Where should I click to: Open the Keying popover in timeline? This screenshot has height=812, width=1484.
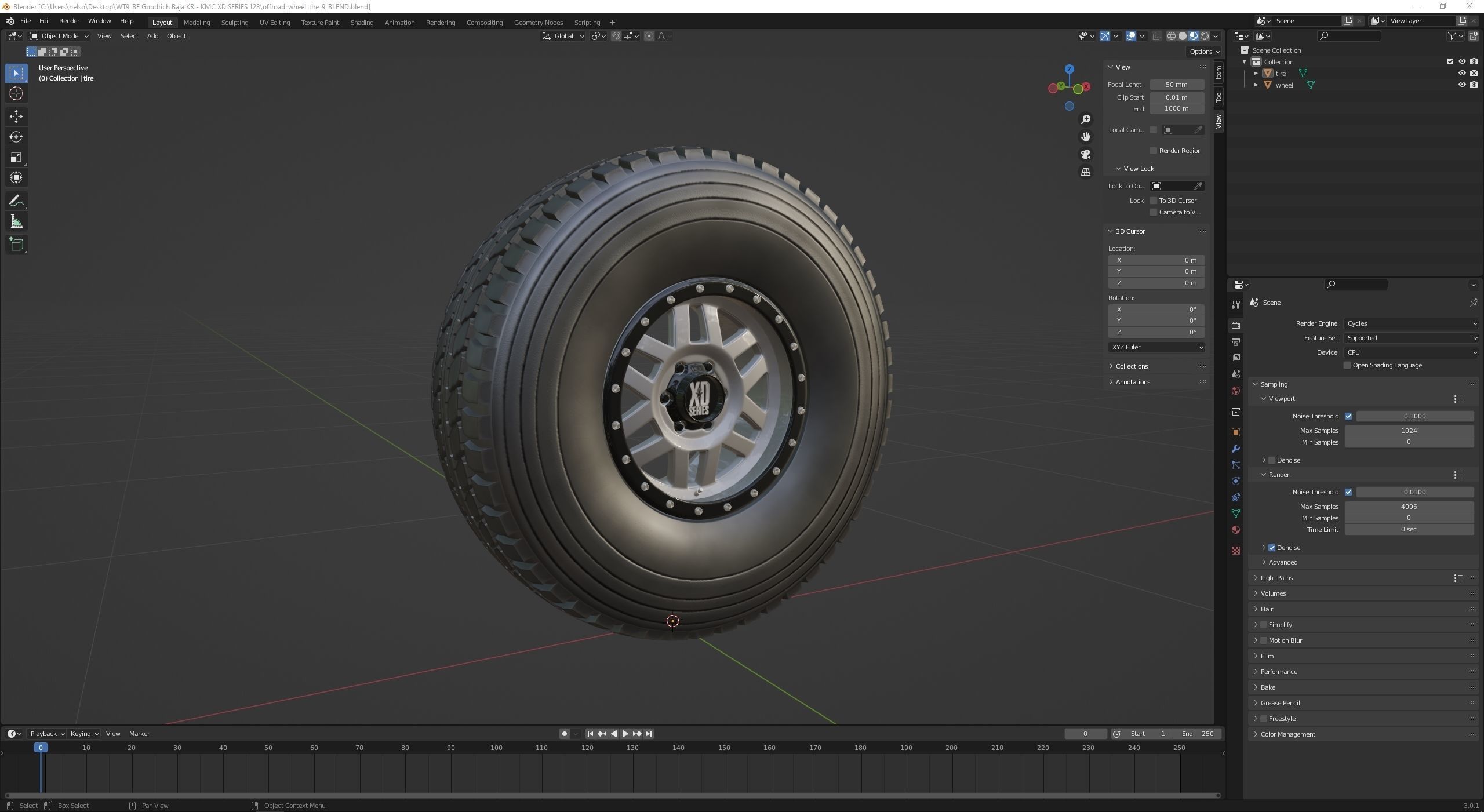coord(83,734)
